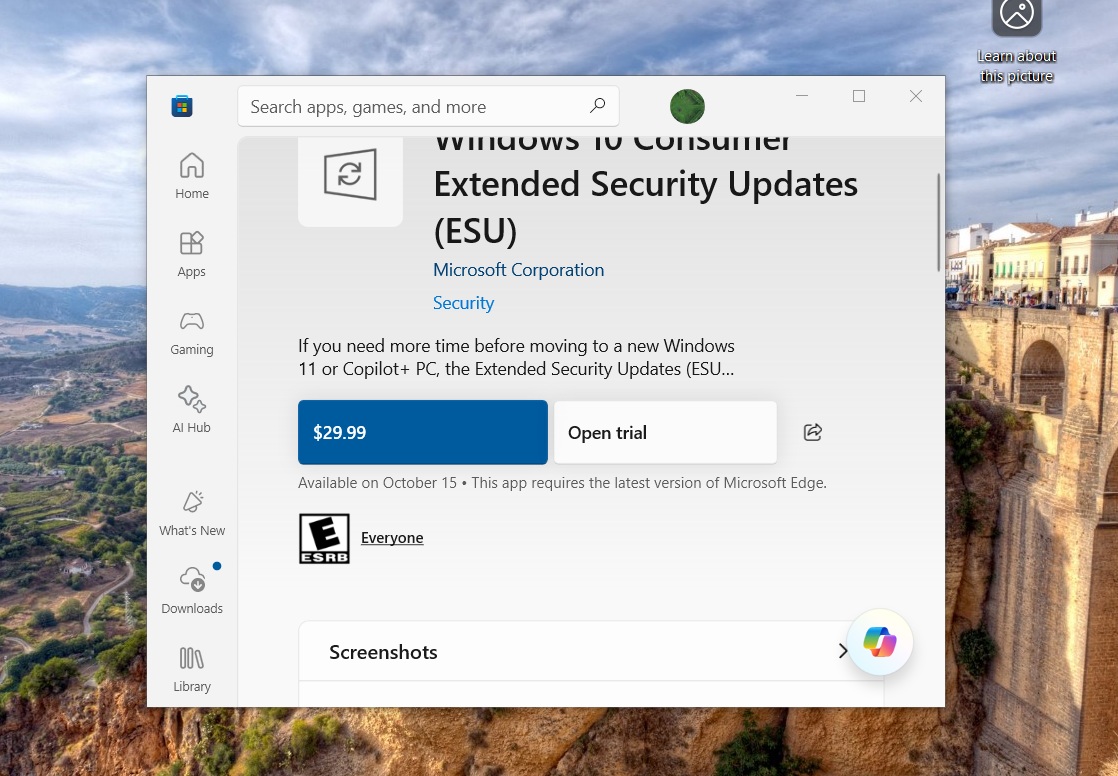Go to Home in the sidebar
This screenshot has width=1118, height=776.
click(x=192, y=176)
